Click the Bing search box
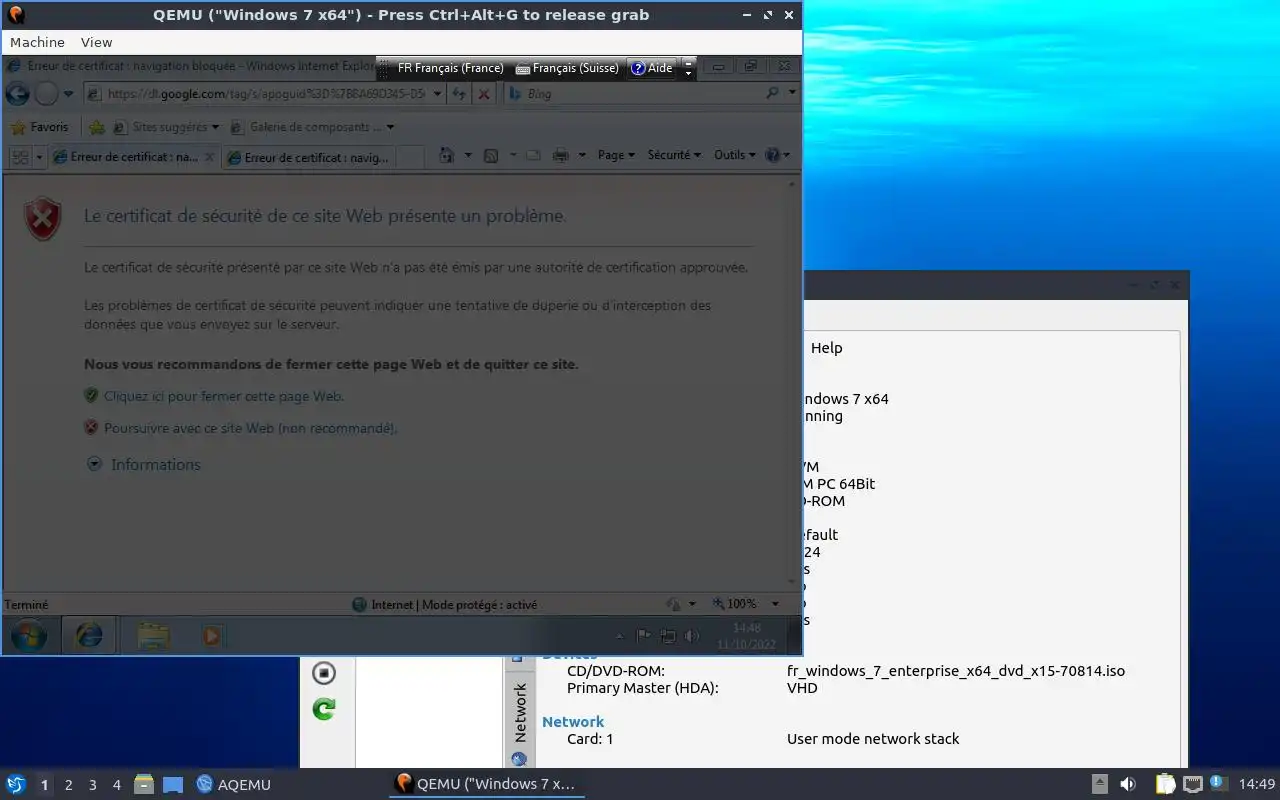Viewport: 1280px width, 800px height. pyautogui.click(x=634, y=94)
